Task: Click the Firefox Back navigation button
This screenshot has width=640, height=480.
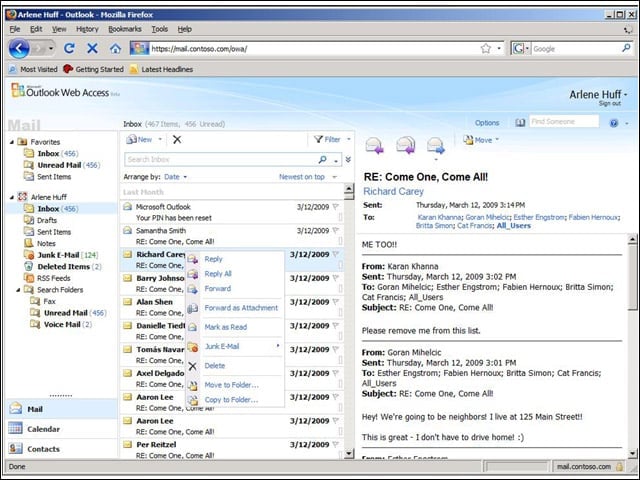Action: [19, 49]
